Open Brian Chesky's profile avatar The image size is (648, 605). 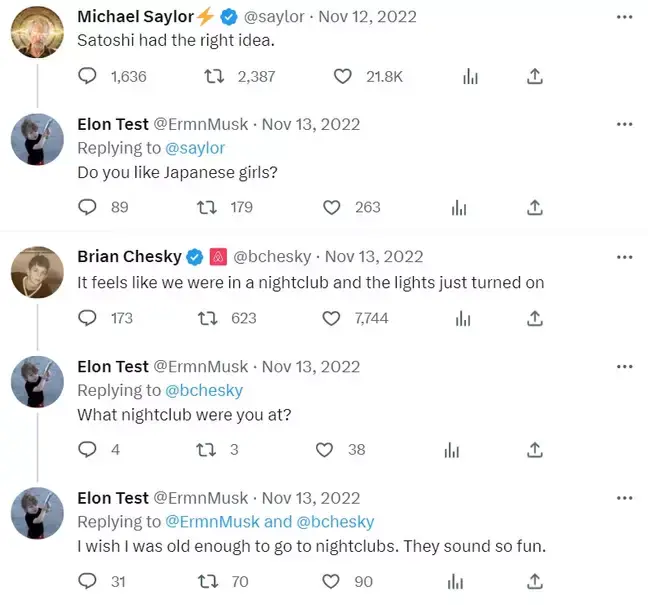[x=37, y=271]
